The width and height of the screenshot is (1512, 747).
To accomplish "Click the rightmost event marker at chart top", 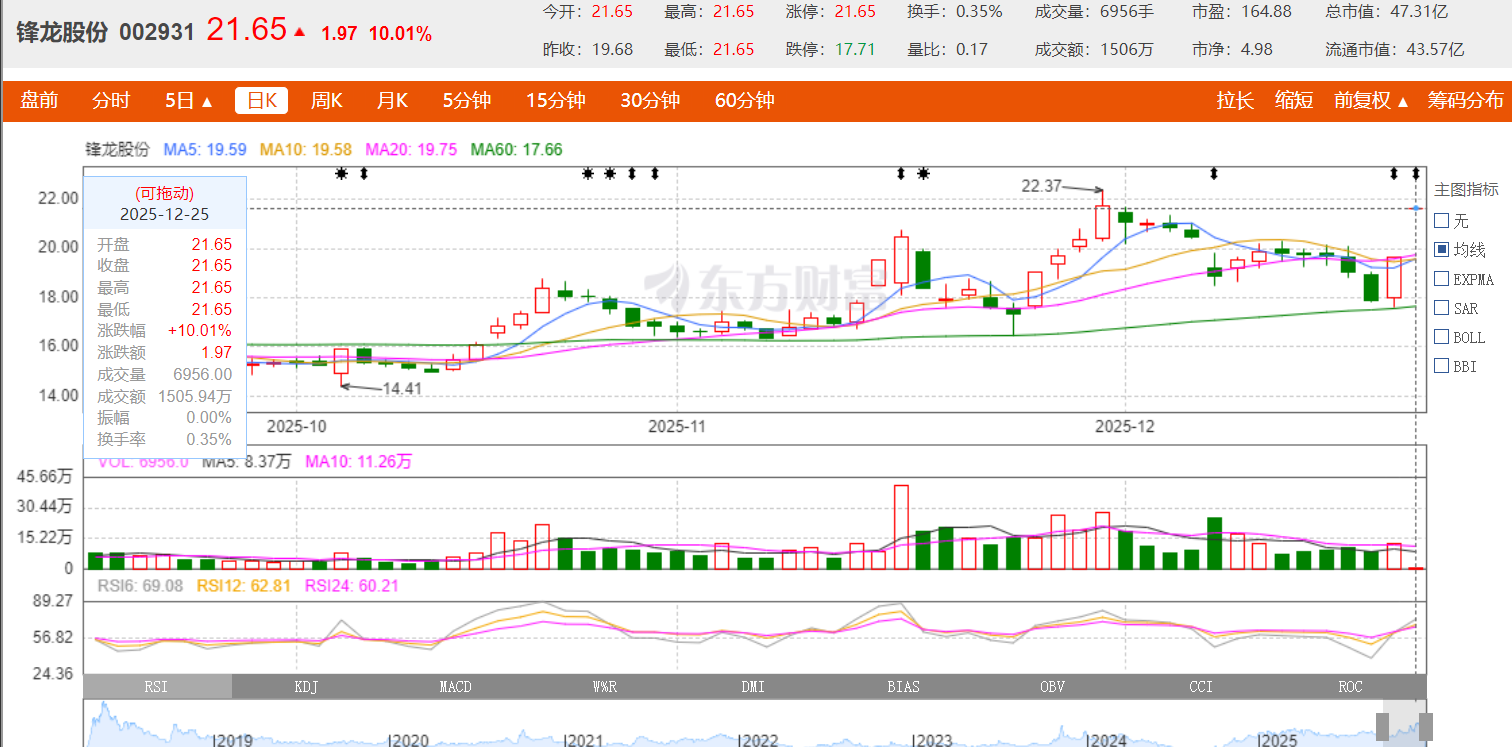I will pos(1416,174).
